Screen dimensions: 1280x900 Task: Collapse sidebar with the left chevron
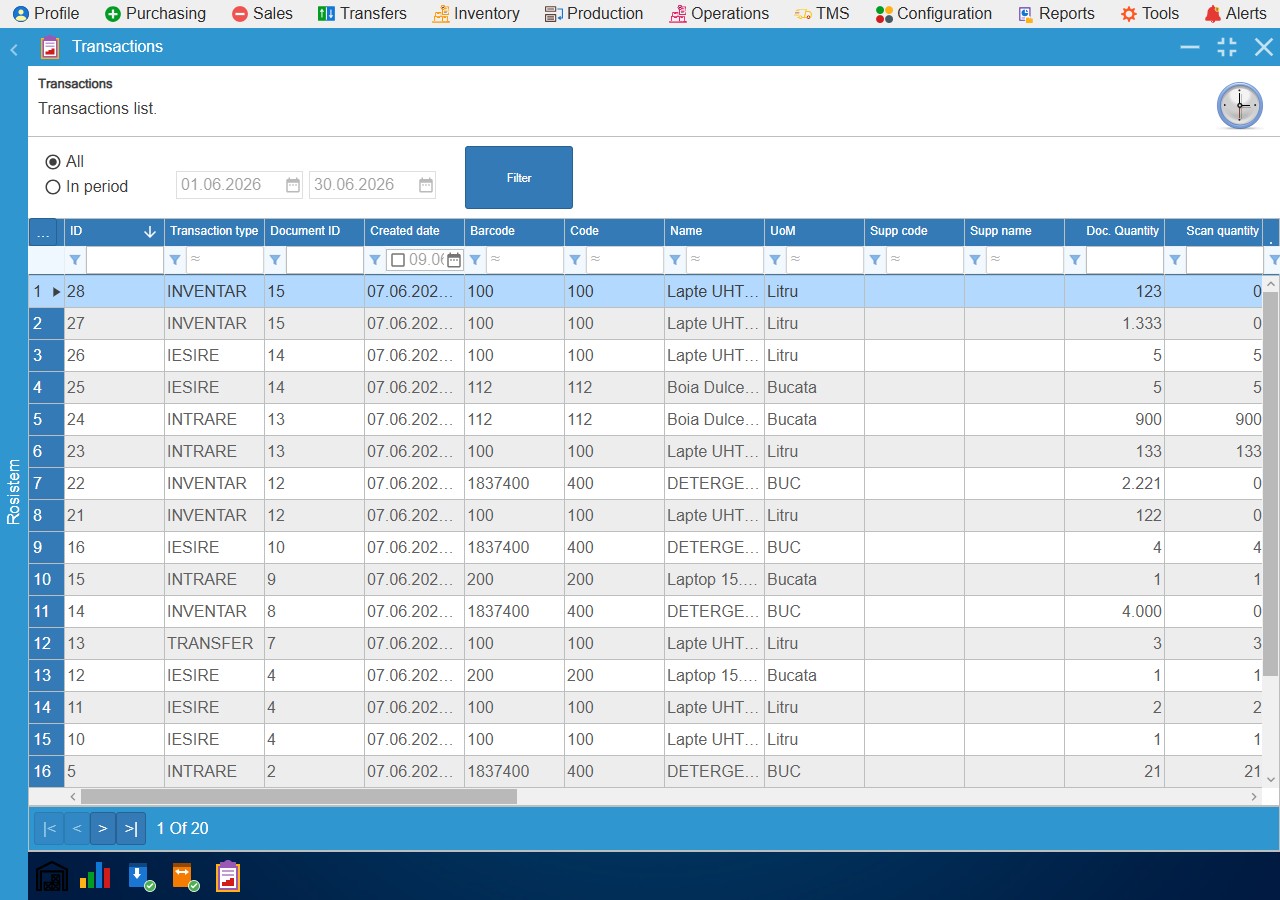click(x=14, y=49)
